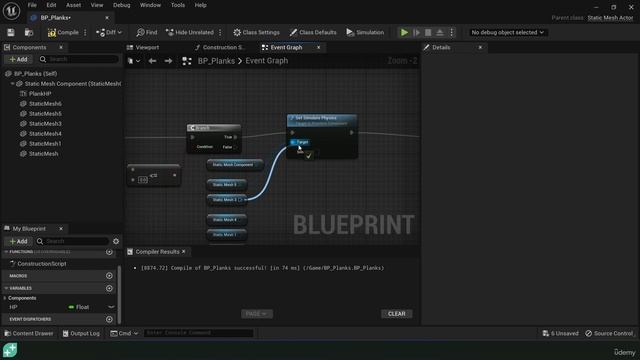Open the Diff dropdown
Viewport: 640px width, 360px height.
tap(109, 32)
